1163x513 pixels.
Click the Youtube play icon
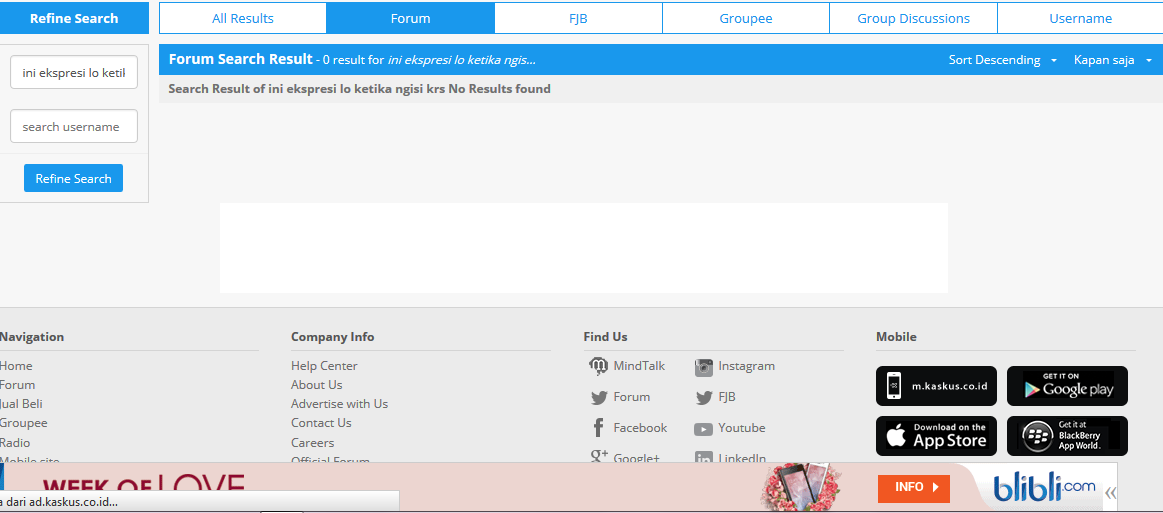click(704, 429)
